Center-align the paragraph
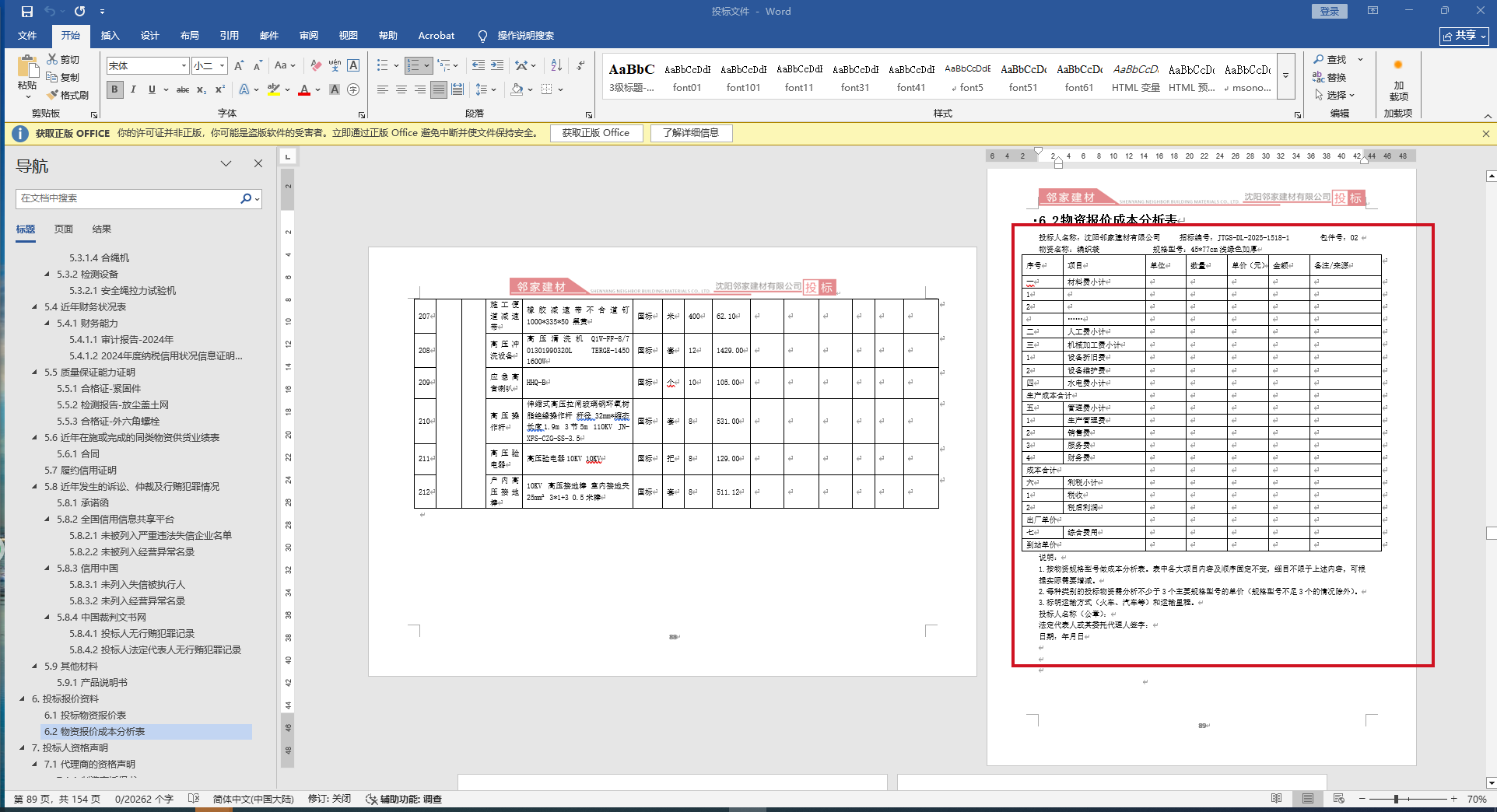 pos(401,89)
